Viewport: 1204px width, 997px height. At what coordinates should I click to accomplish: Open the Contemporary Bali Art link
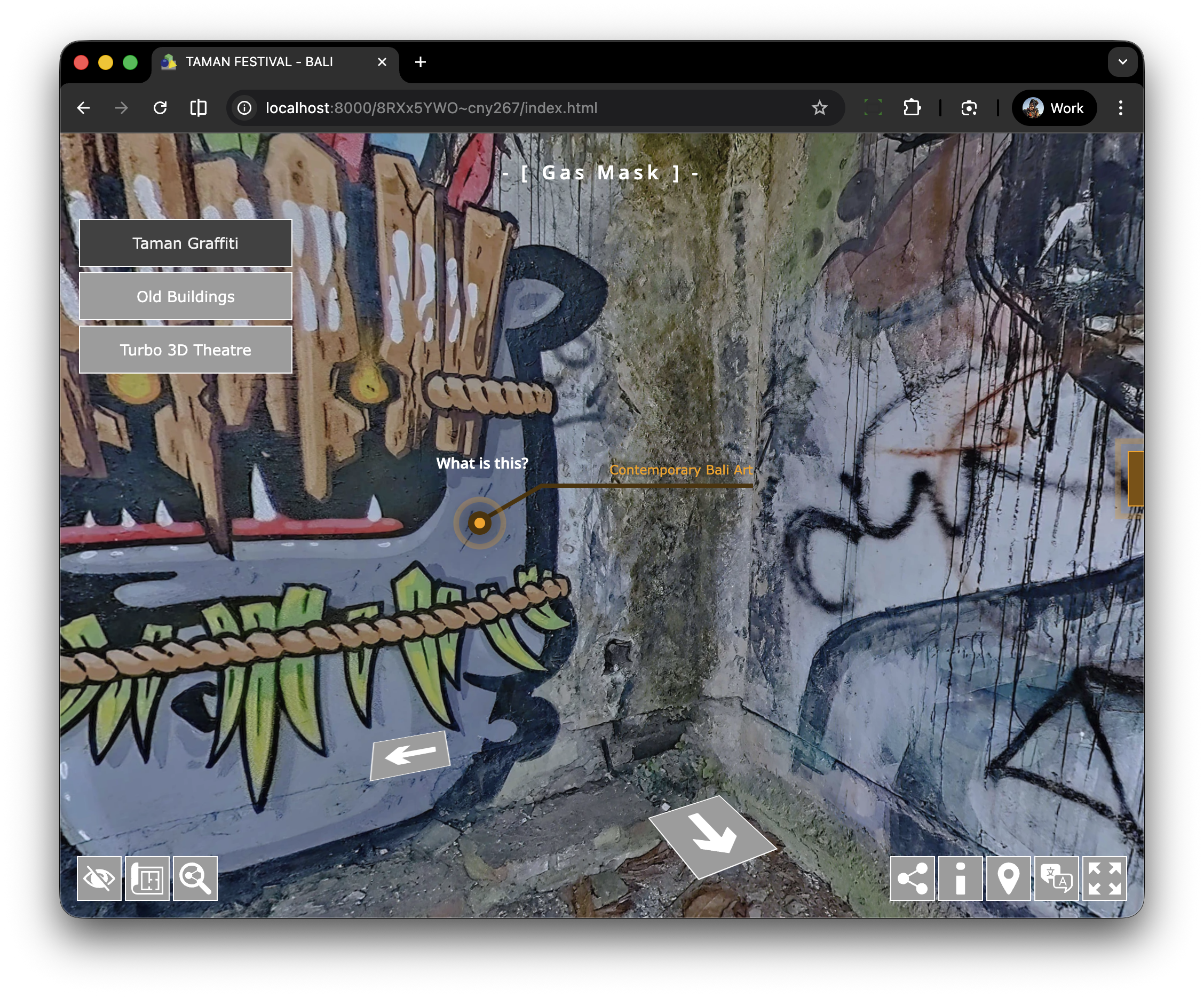pos(680,470)
